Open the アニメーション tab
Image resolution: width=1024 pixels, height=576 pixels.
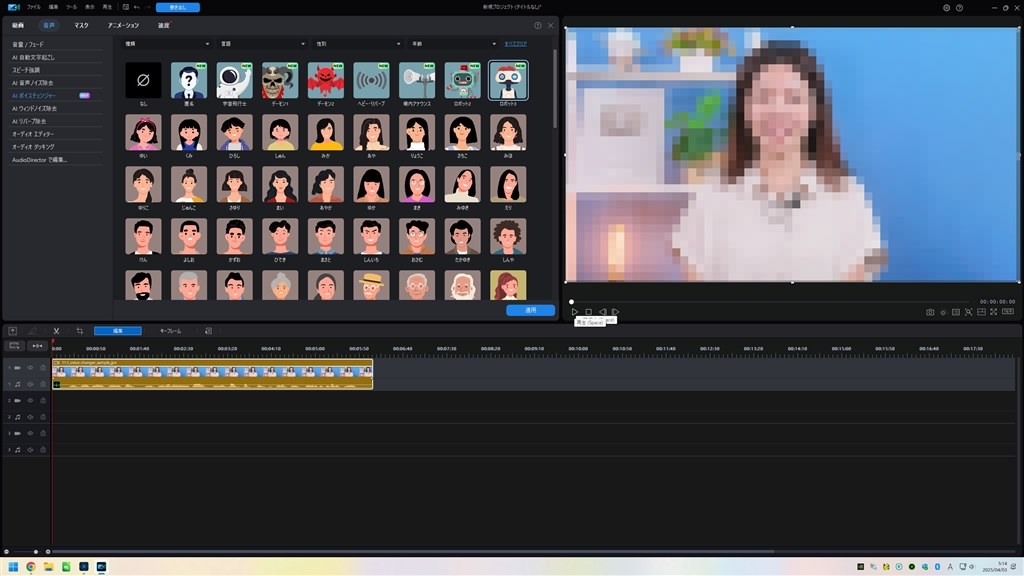(123, 25)
